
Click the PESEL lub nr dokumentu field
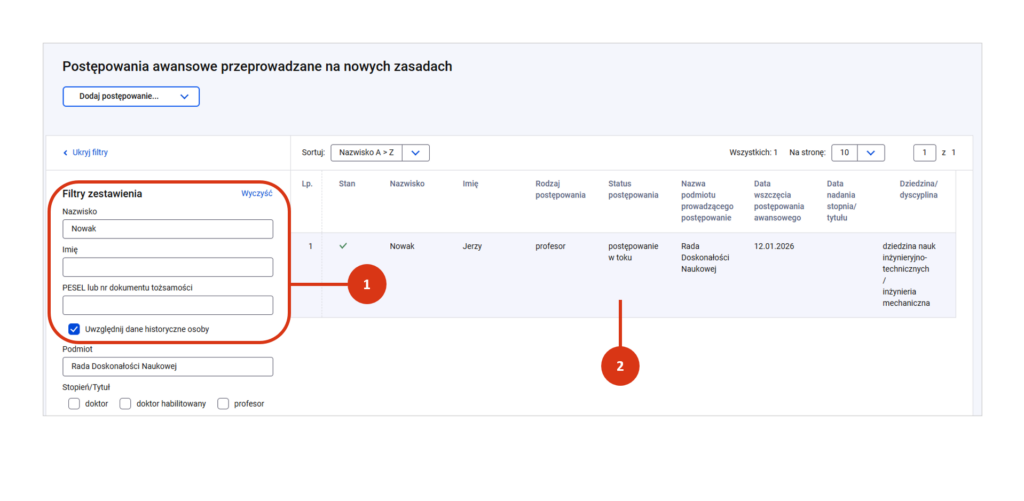167,305
